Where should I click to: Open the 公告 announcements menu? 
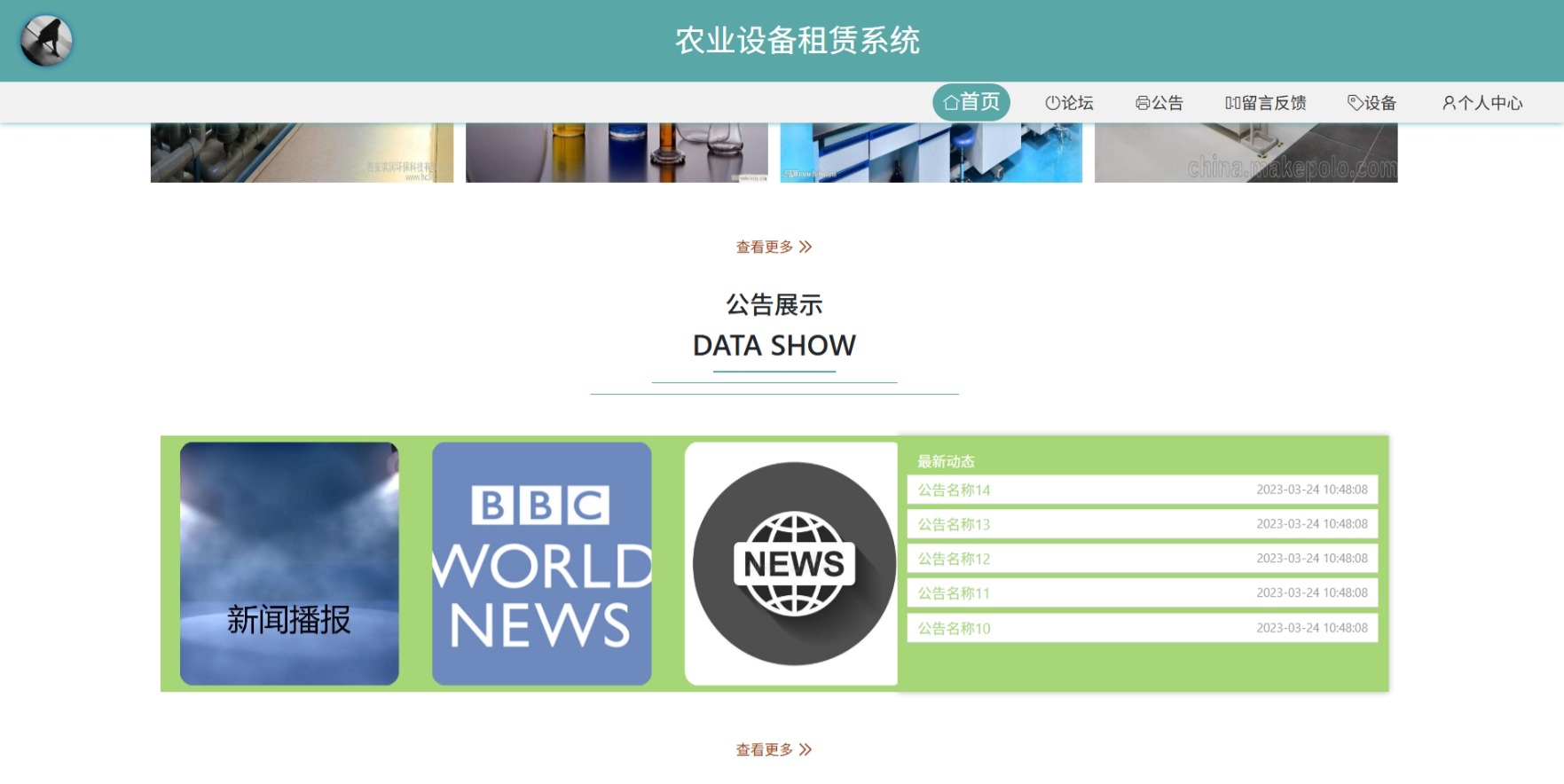coord(1159,103)
